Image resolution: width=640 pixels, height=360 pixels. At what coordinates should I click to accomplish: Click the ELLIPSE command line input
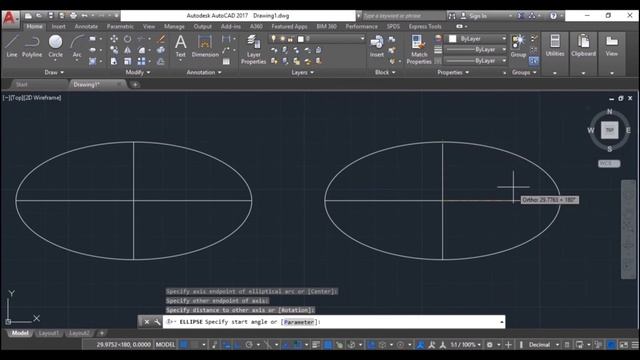pos(333,322)
